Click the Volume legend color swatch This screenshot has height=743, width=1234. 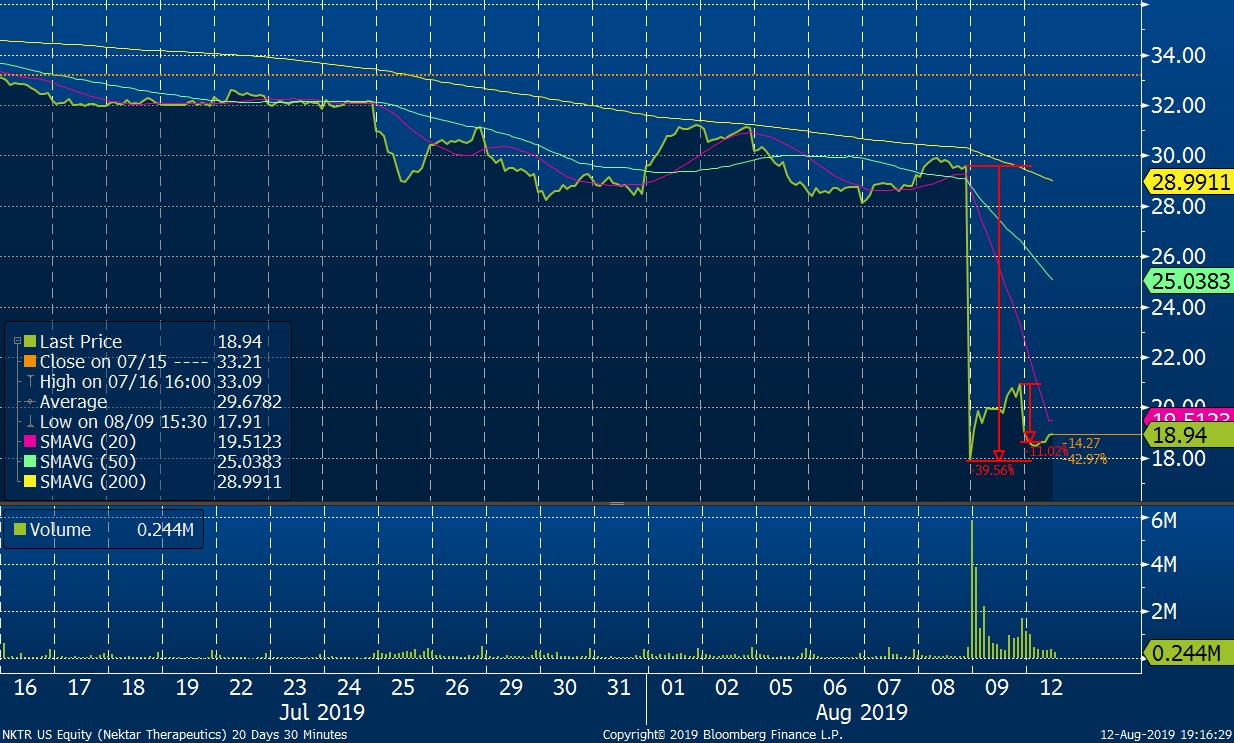pos(21,530)
